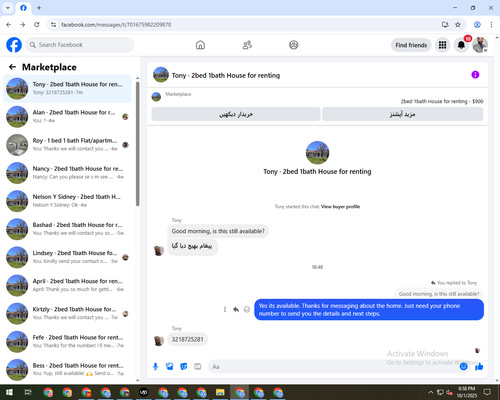Click the browser back arrow
Image resolution: width=500 pixels, height=400 pixels.
coord(9,25)
